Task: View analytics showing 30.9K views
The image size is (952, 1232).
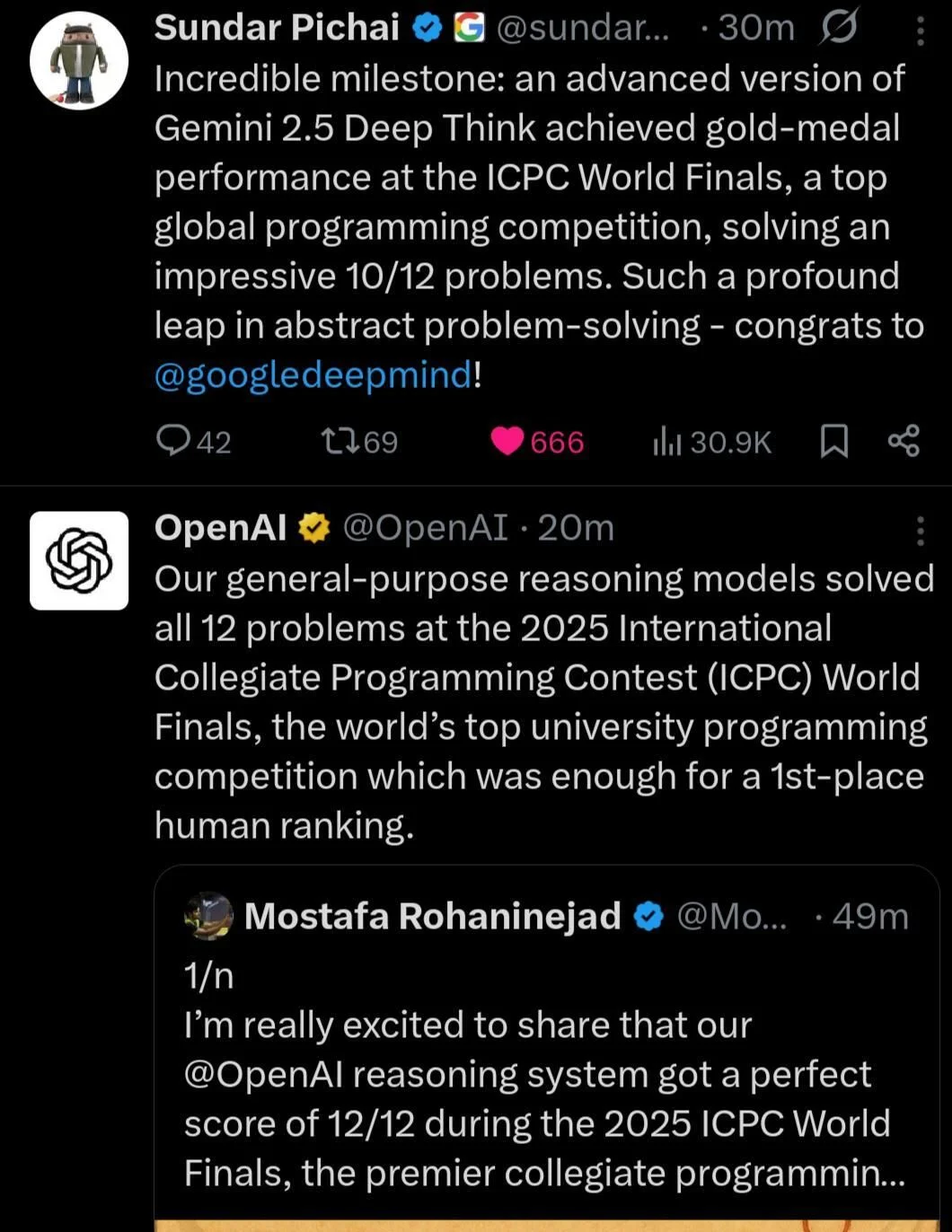Action: point(667,441)
